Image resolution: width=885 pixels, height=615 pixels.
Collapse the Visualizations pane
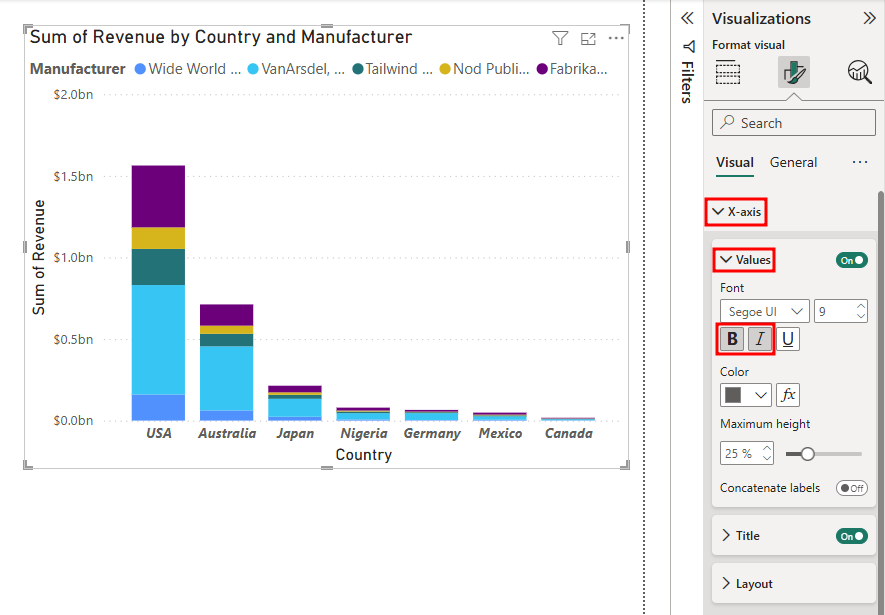pos(869,18)
